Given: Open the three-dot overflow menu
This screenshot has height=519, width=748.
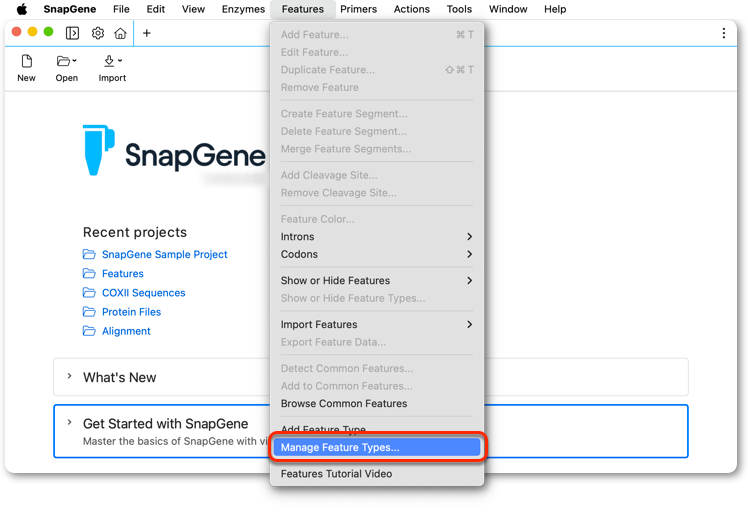Looking at the screenshot, I should [x=724, y=33].
